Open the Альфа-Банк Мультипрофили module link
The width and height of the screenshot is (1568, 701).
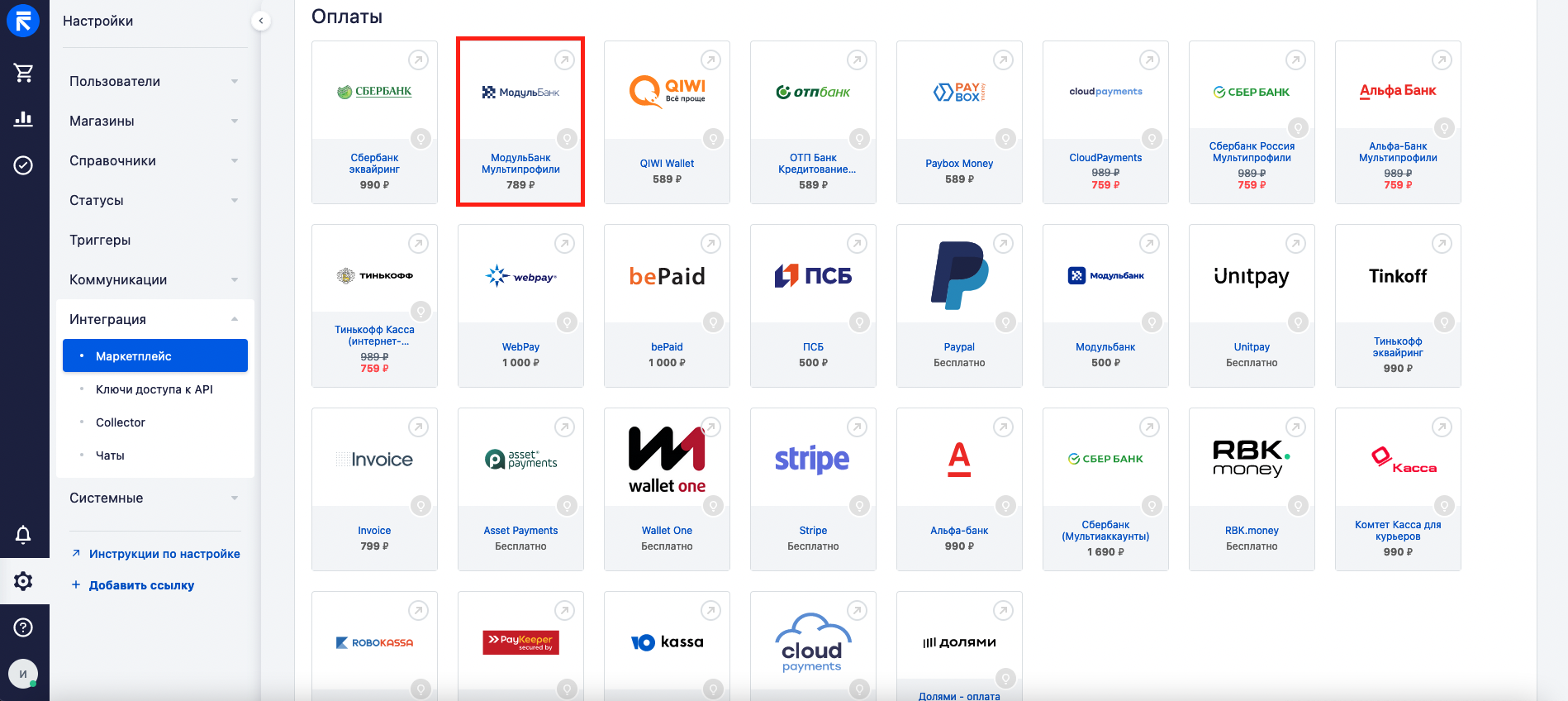coord(1398,152)
